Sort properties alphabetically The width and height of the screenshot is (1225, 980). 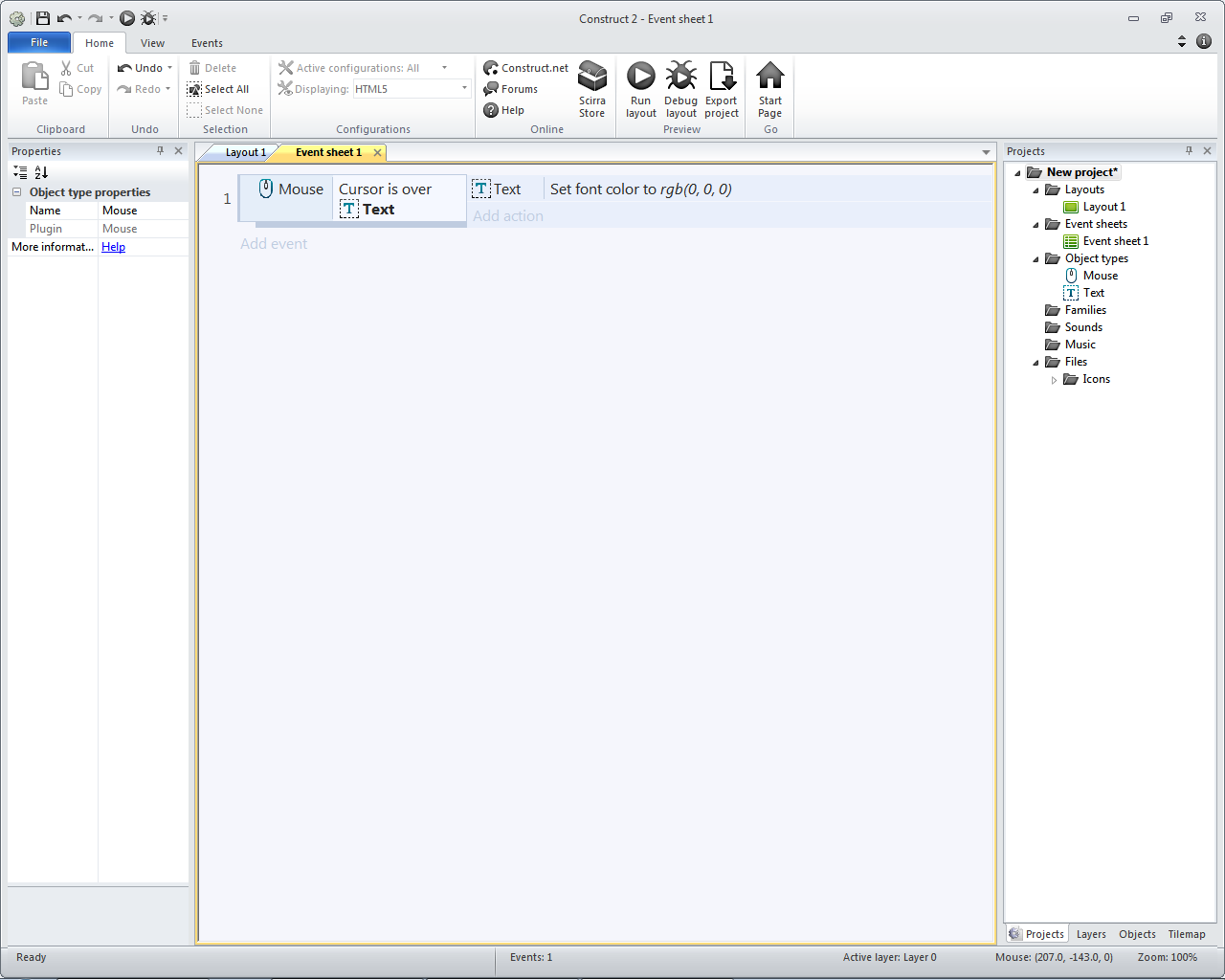tap(41, 172)
